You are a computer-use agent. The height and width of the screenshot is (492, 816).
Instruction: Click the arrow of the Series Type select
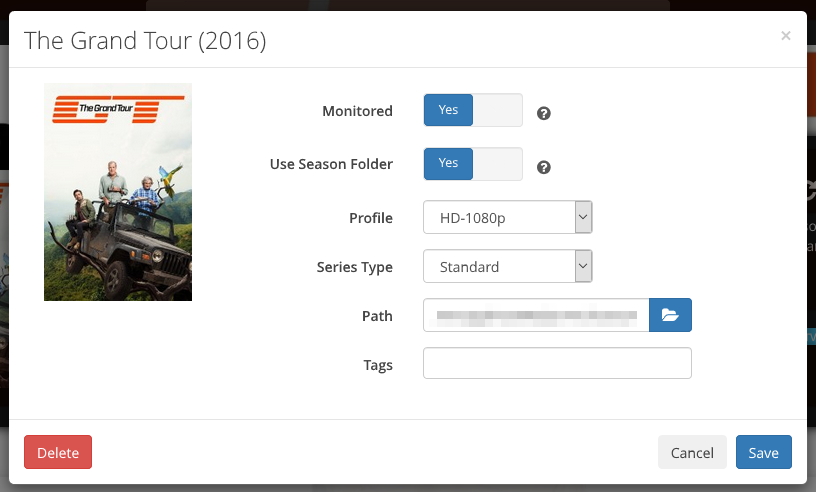(583, 266)
